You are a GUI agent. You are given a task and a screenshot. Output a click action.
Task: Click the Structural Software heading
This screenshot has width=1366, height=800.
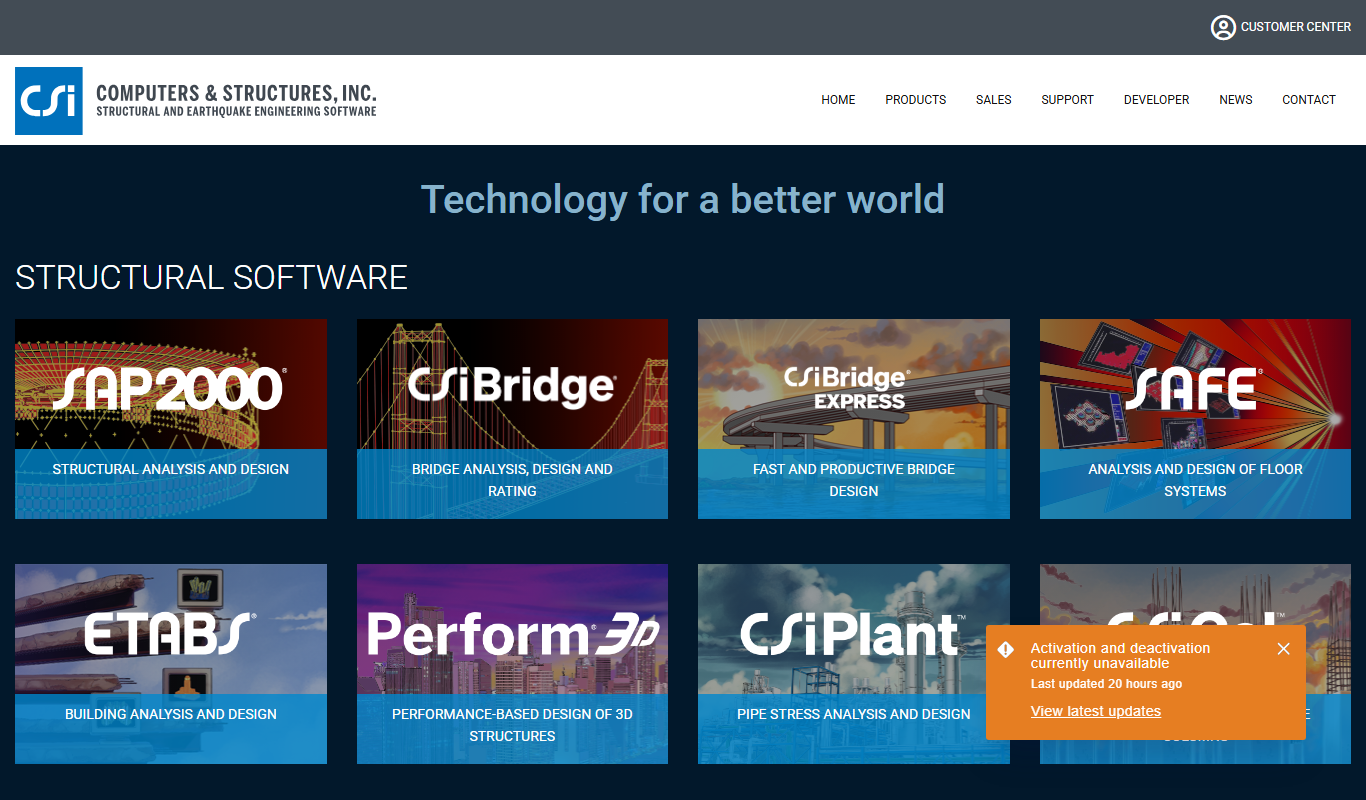211,277
